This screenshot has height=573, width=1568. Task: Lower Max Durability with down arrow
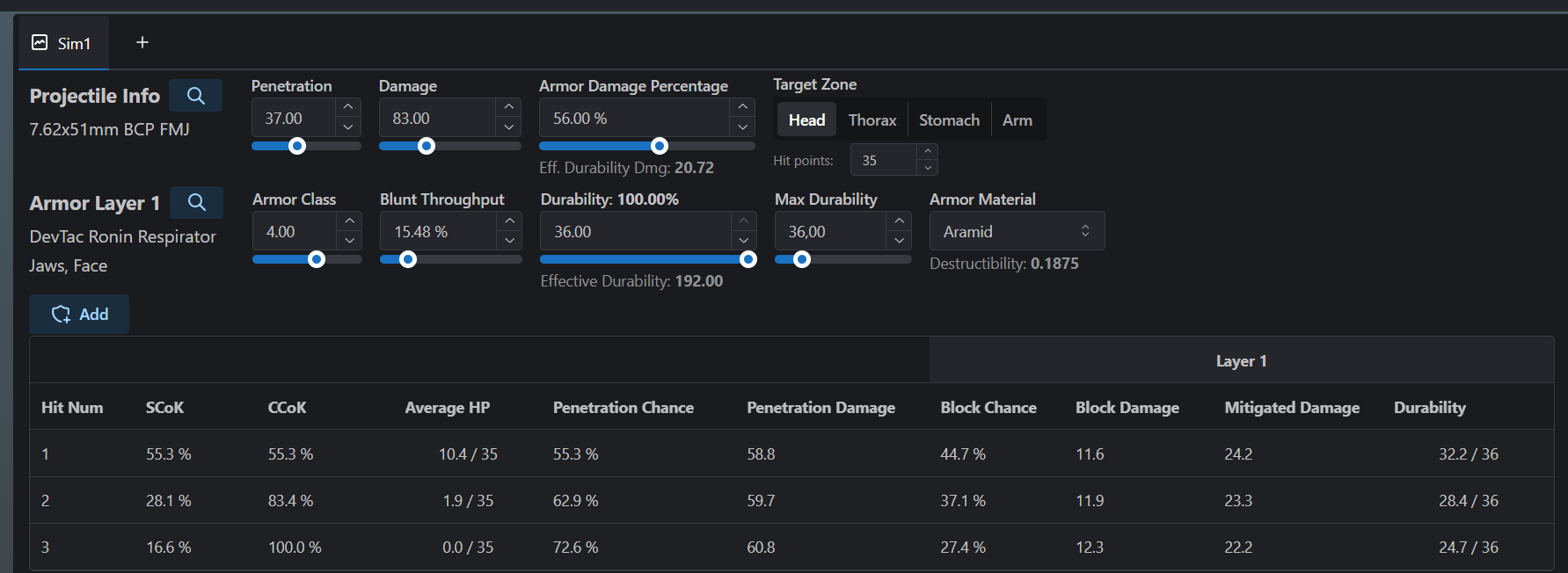(x=899, y=241)
